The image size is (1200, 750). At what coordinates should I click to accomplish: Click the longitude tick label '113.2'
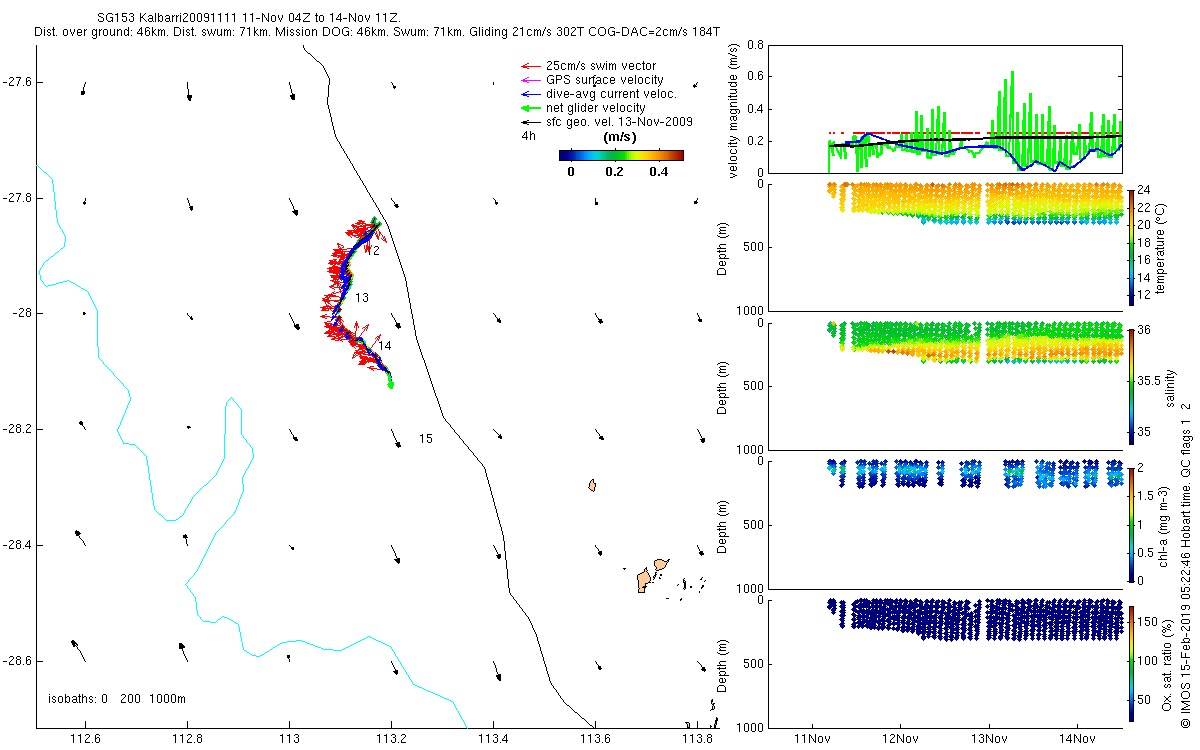(391, 740)
